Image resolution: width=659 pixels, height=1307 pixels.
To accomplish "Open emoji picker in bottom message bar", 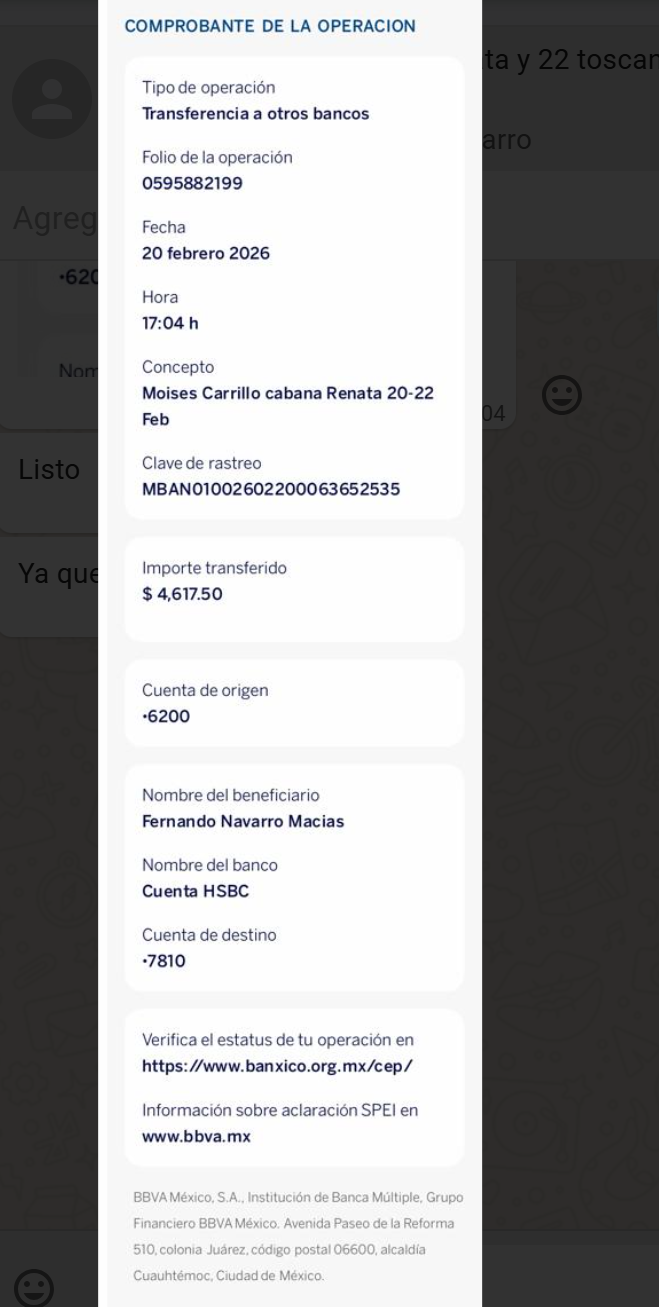I will coord(35,1288).
